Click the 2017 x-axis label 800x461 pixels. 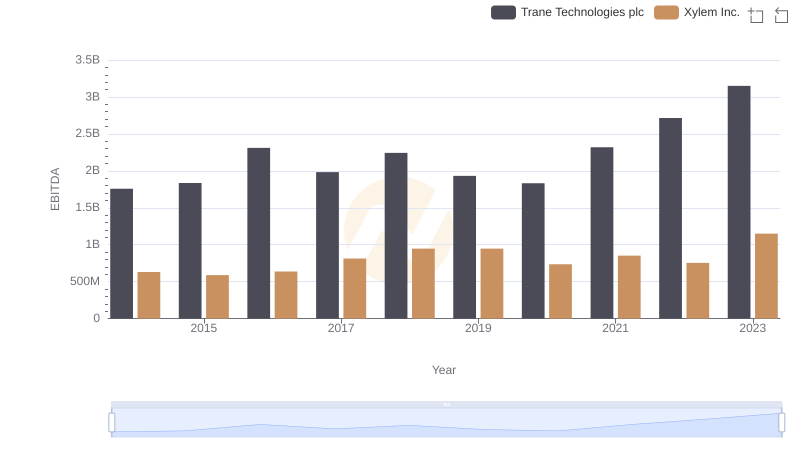pyautogui.click(x=341, y=328)
